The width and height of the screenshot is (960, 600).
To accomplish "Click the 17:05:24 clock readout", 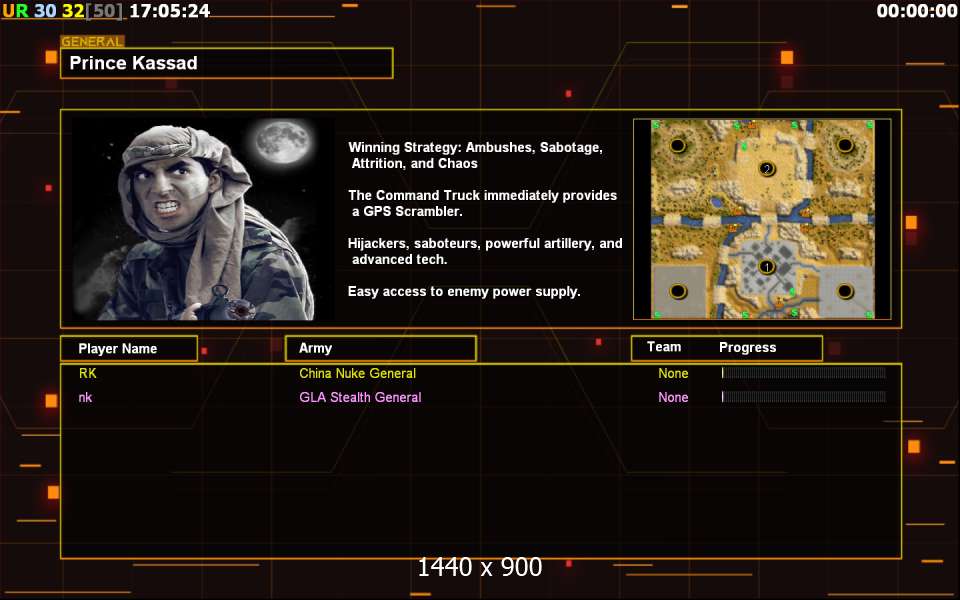I will coord(170,11).
